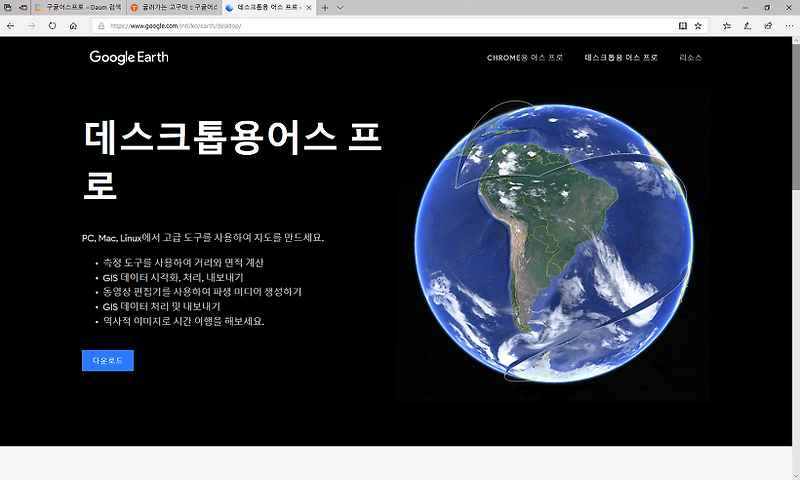Screen dimensions: 800x480
Task: Minimize the browser window
Action: pos(745,8)
